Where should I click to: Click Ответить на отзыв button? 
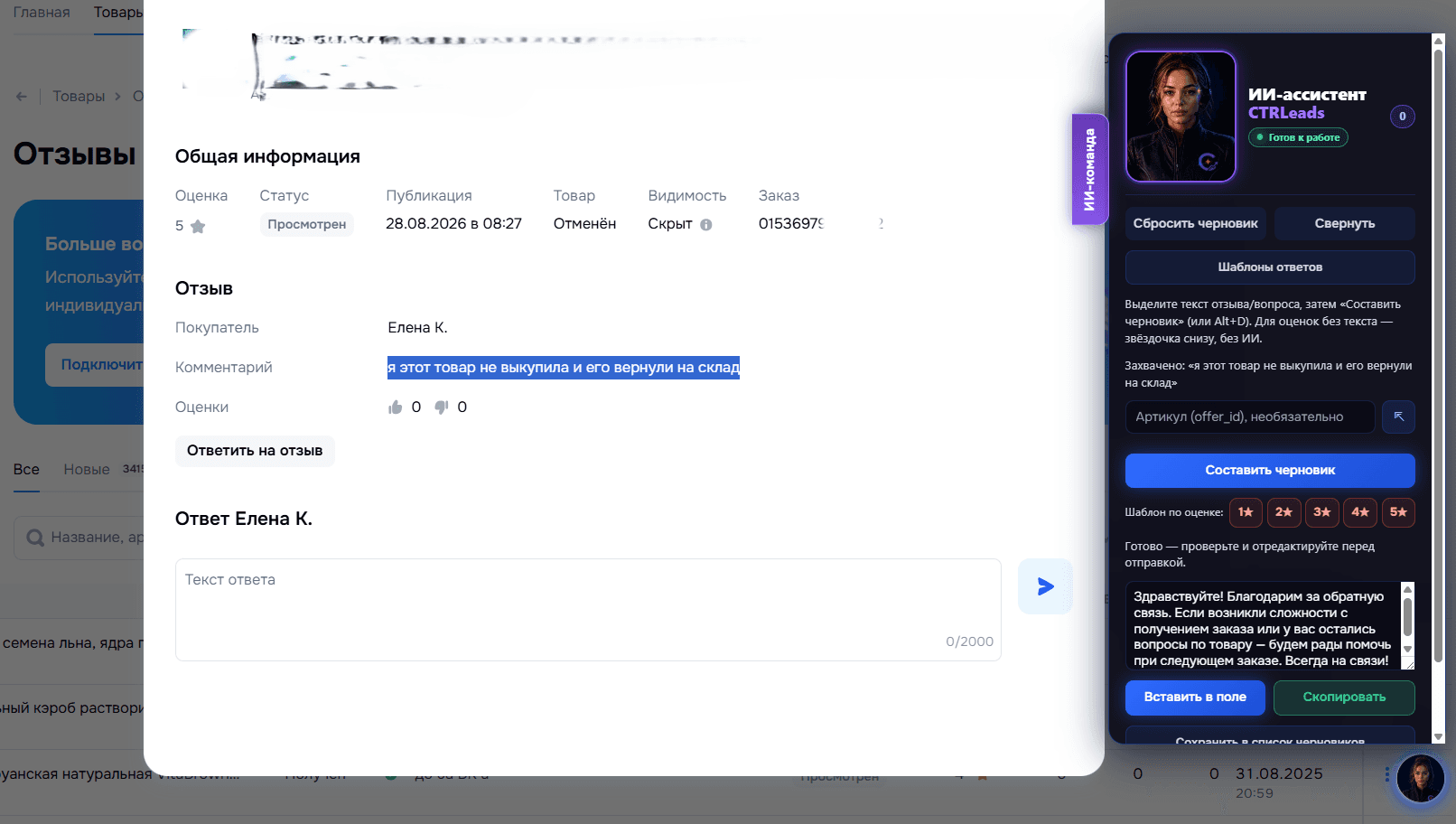pyautogui.click(x=255, y=451)
